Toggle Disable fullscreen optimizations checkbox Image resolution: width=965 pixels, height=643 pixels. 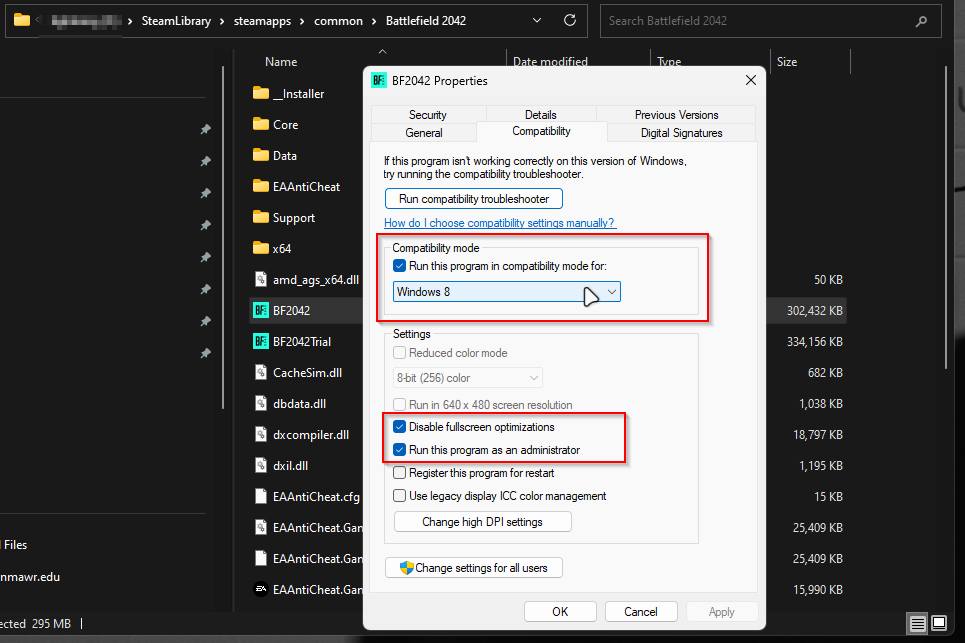(x=400, y=427)
